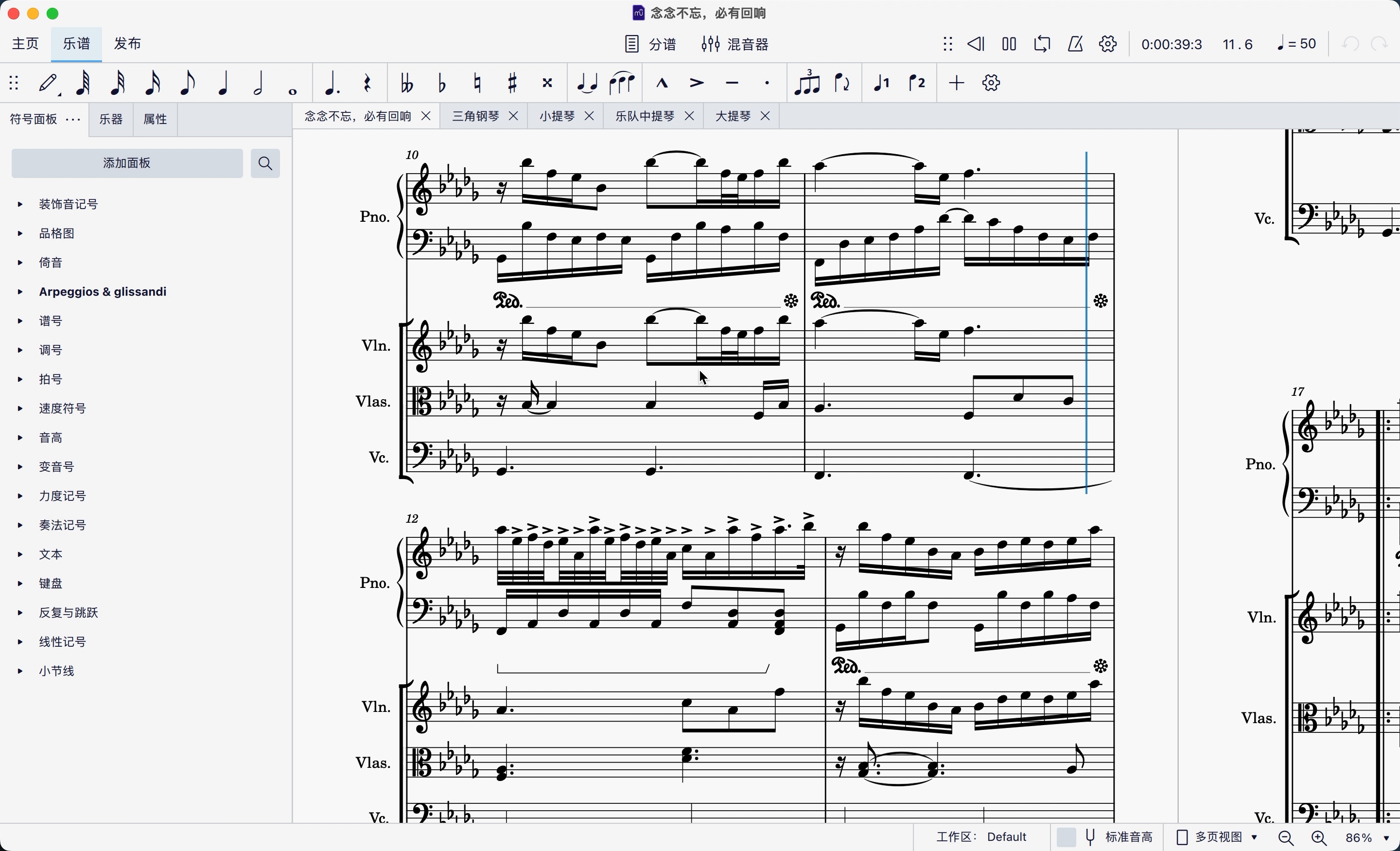Toggle augmentation dot
This screenshot has width=1400, height=851.
tap(332, 83)
